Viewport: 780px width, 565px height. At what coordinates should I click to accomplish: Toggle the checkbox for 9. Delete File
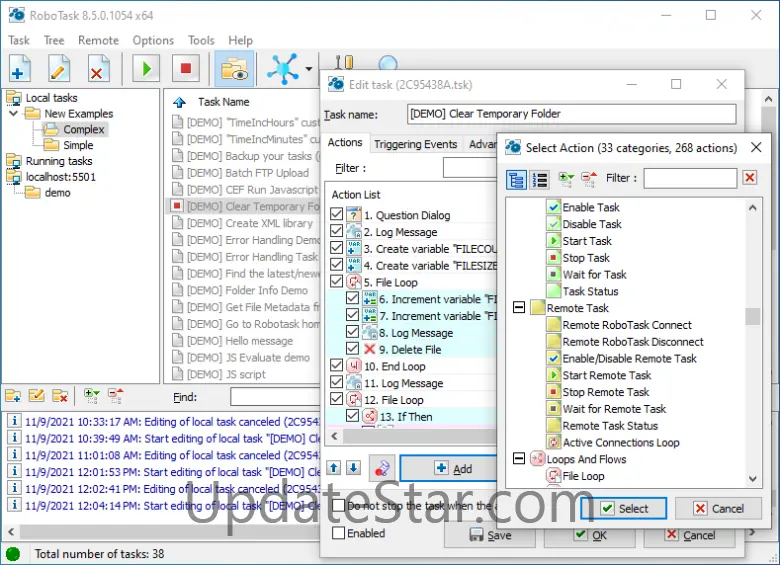[353, 348]
